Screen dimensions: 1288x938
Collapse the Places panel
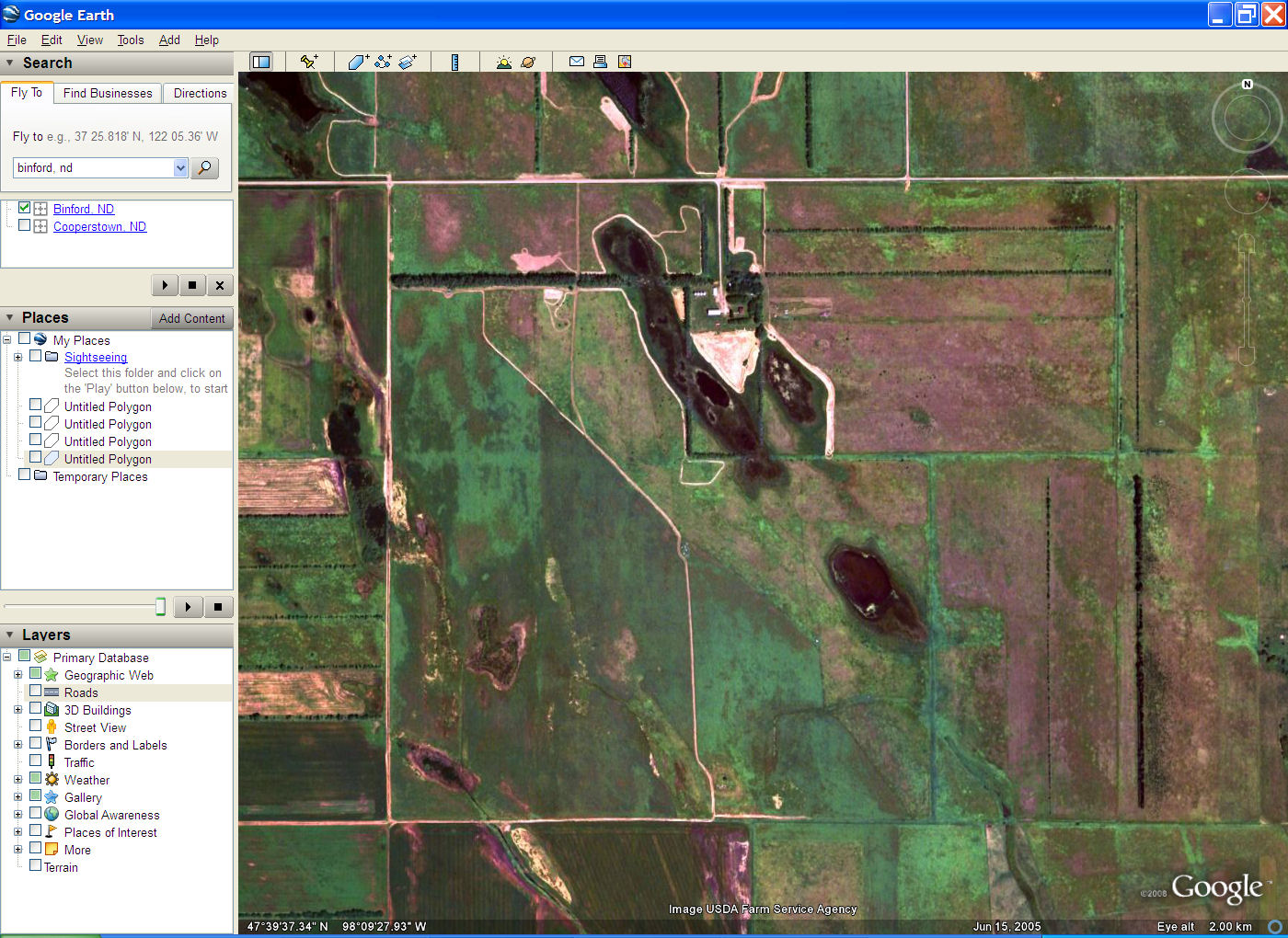pos(10,317)
